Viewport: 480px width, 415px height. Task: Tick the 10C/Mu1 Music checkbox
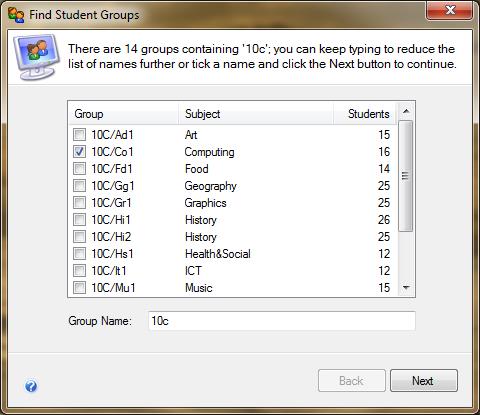tap(79, 287)
